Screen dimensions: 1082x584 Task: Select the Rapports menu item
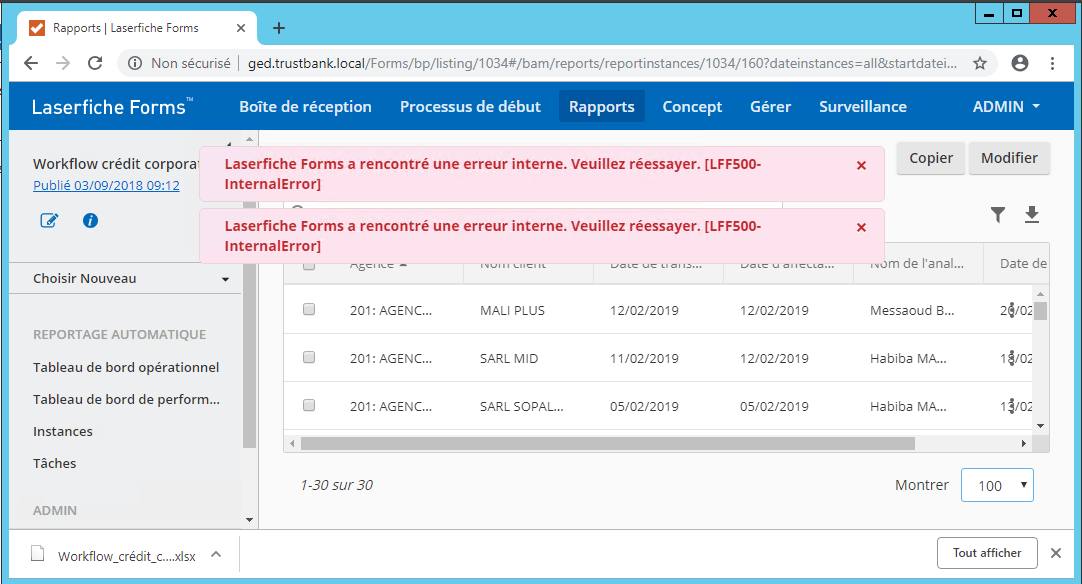pos(602,107)
